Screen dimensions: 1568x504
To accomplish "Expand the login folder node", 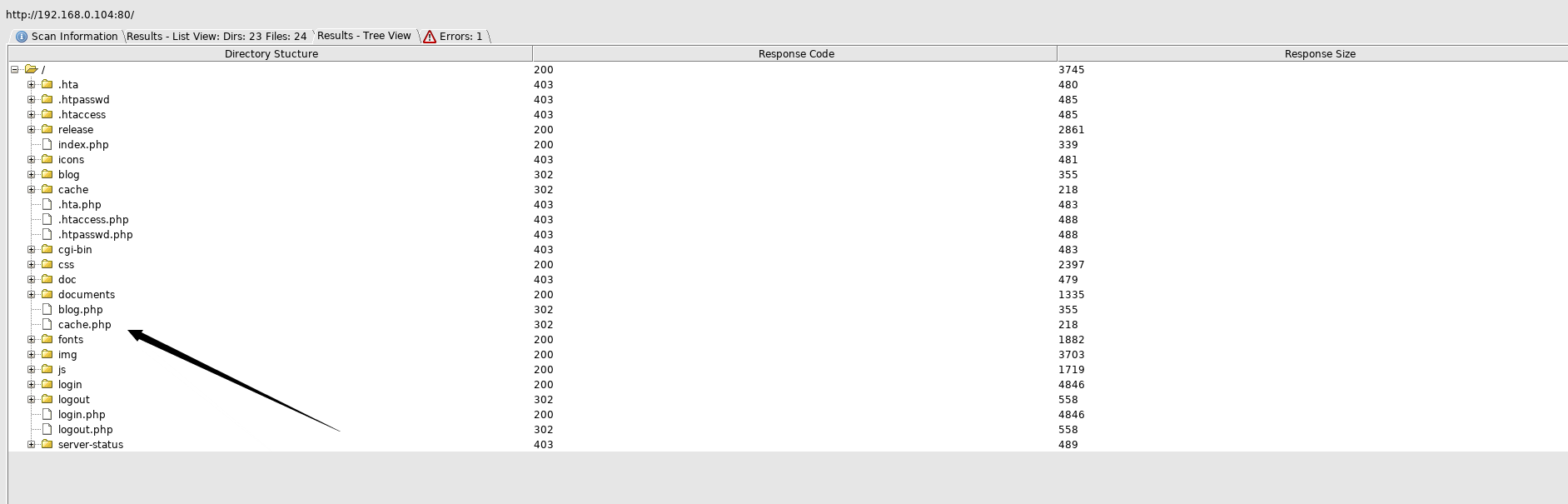I will click(x=32, y=384).
